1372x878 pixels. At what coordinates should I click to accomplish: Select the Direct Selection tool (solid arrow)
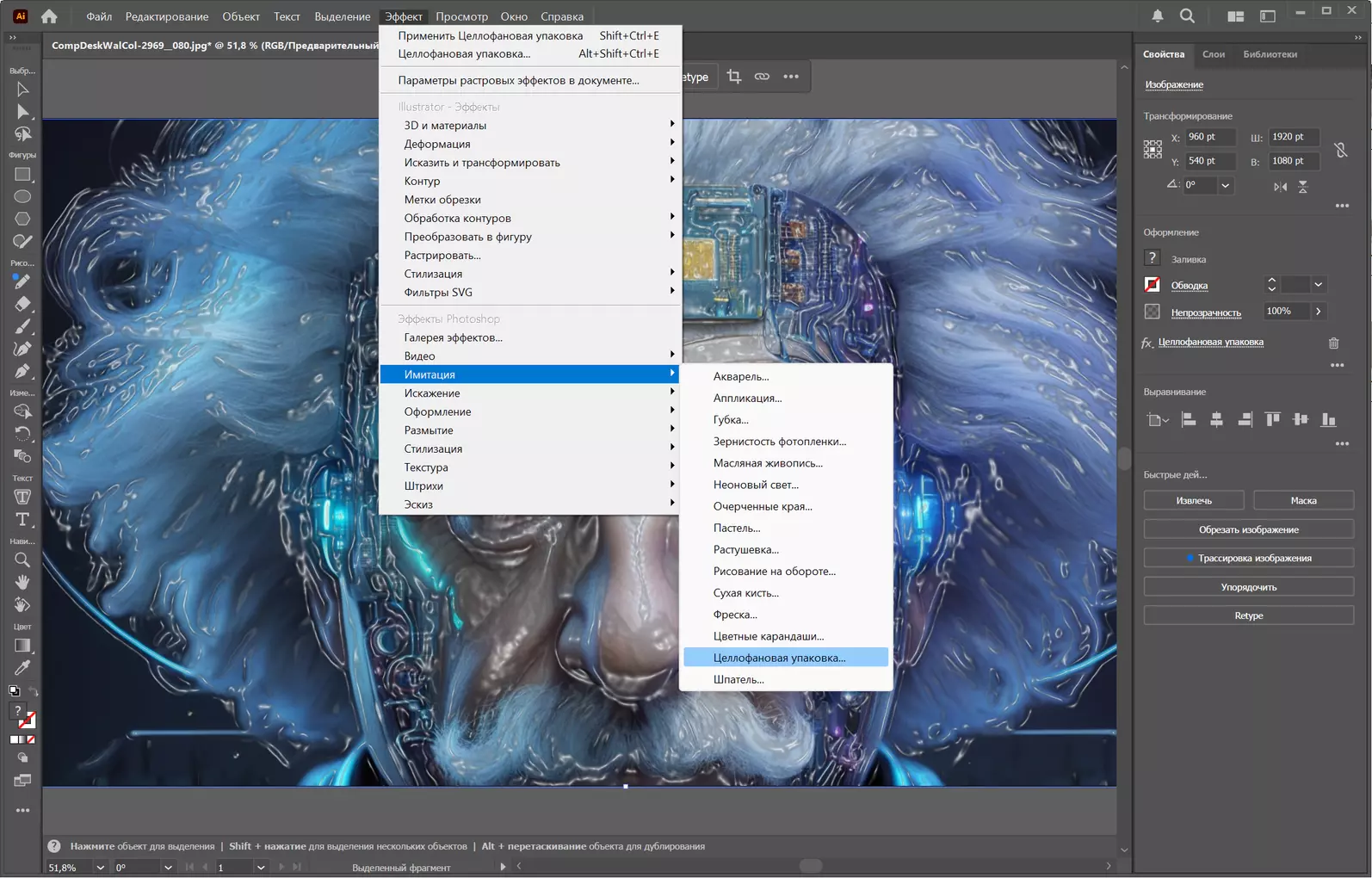point(22,112)
